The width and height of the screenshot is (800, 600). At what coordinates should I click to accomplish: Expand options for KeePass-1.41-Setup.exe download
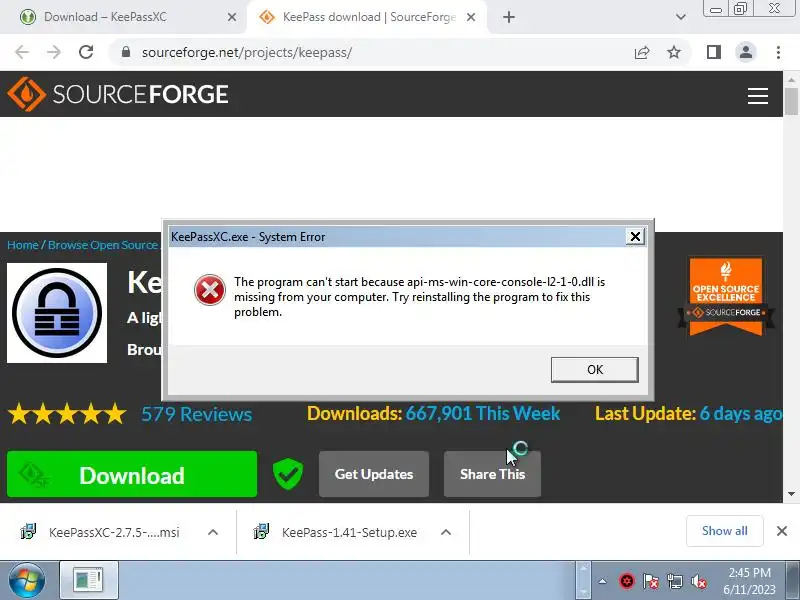coord(446,532)
